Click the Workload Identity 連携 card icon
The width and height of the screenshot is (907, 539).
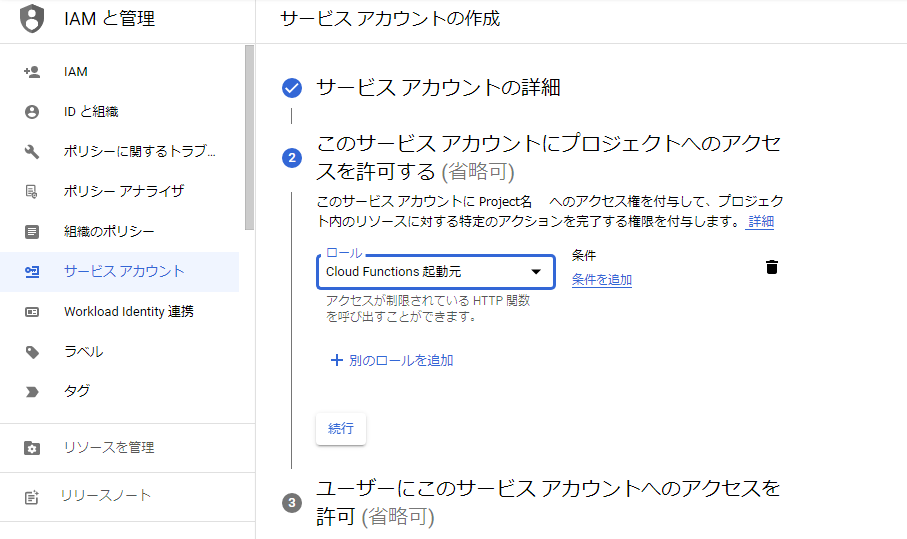point(32,312)
